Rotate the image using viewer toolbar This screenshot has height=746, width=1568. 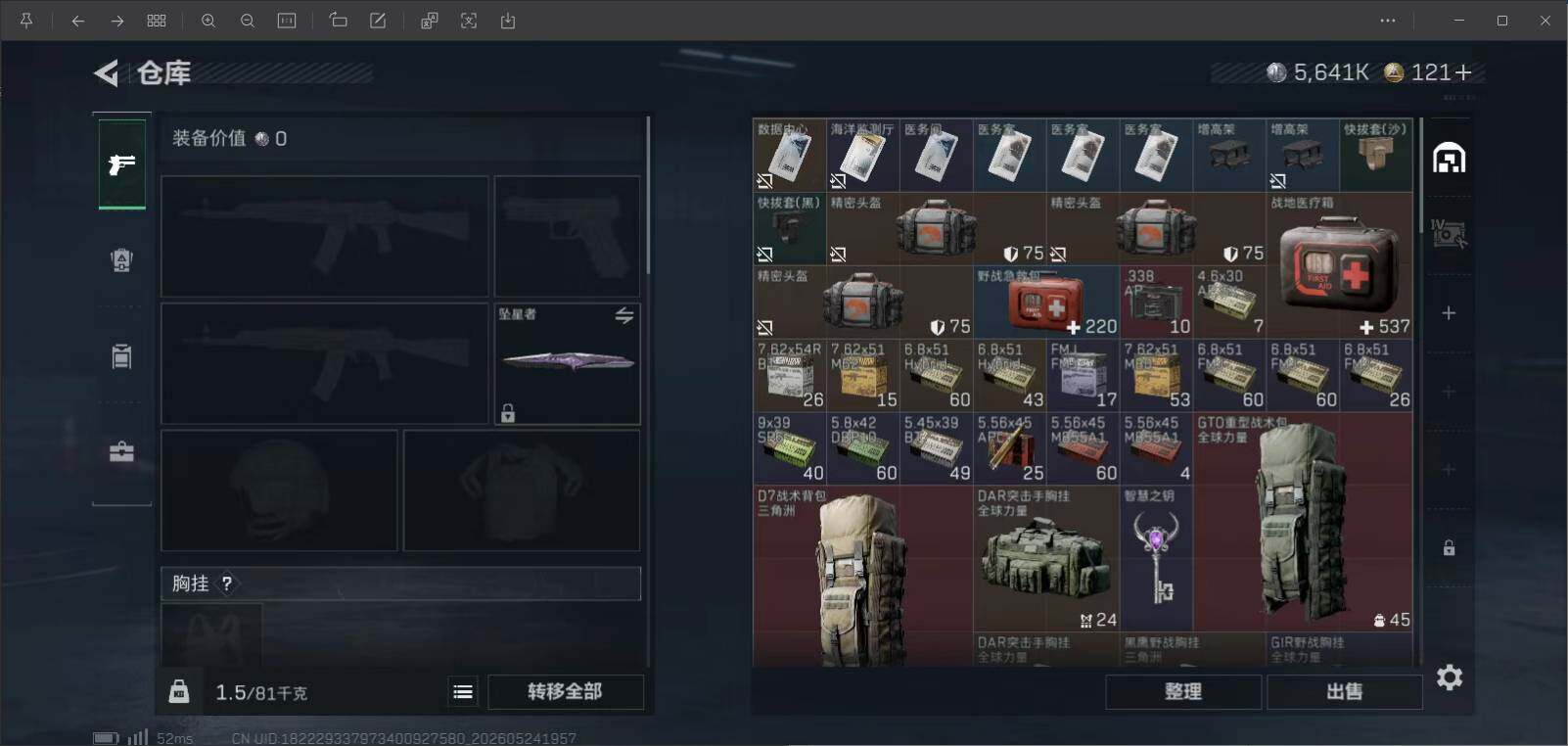tap(338, 21)
